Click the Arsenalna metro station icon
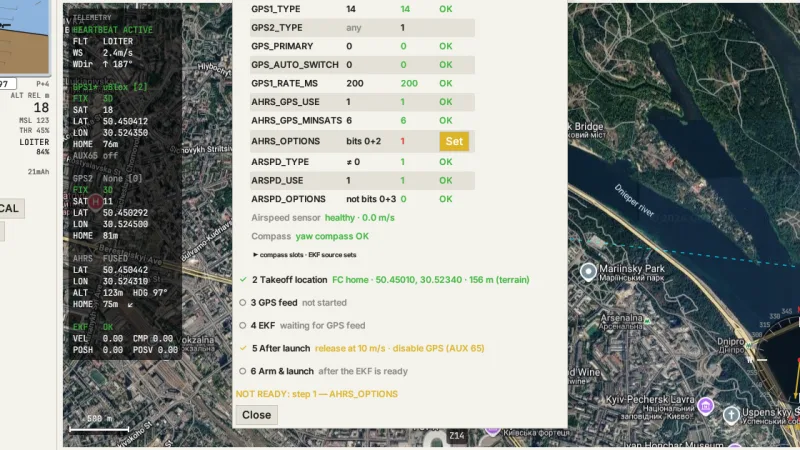Screen dimensions: 800x450 click(647, 321)
